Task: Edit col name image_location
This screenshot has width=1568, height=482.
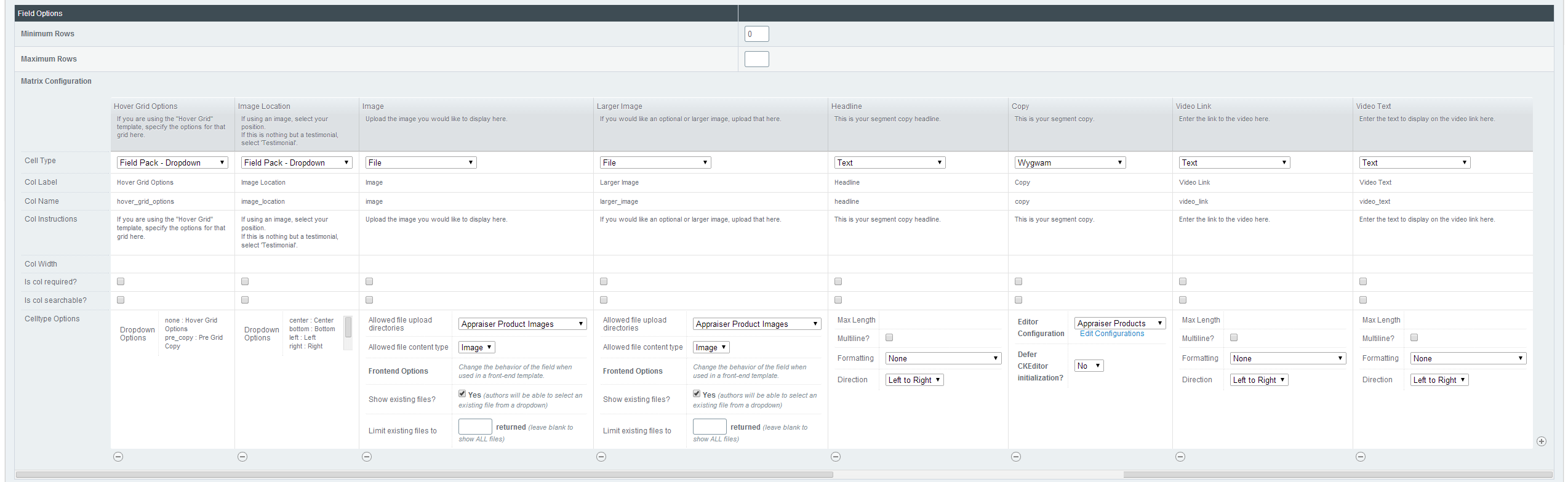Action: pyautogui.click(x=263, y=201)
